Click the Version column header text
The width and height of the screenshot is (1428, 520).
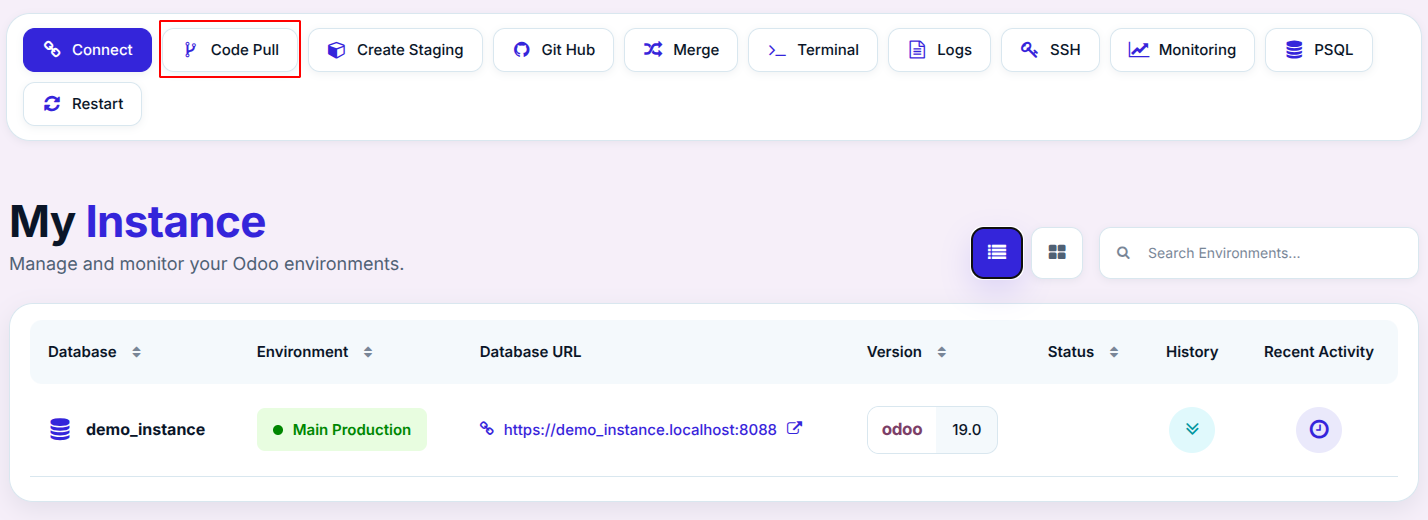click(x=894, y=352)
